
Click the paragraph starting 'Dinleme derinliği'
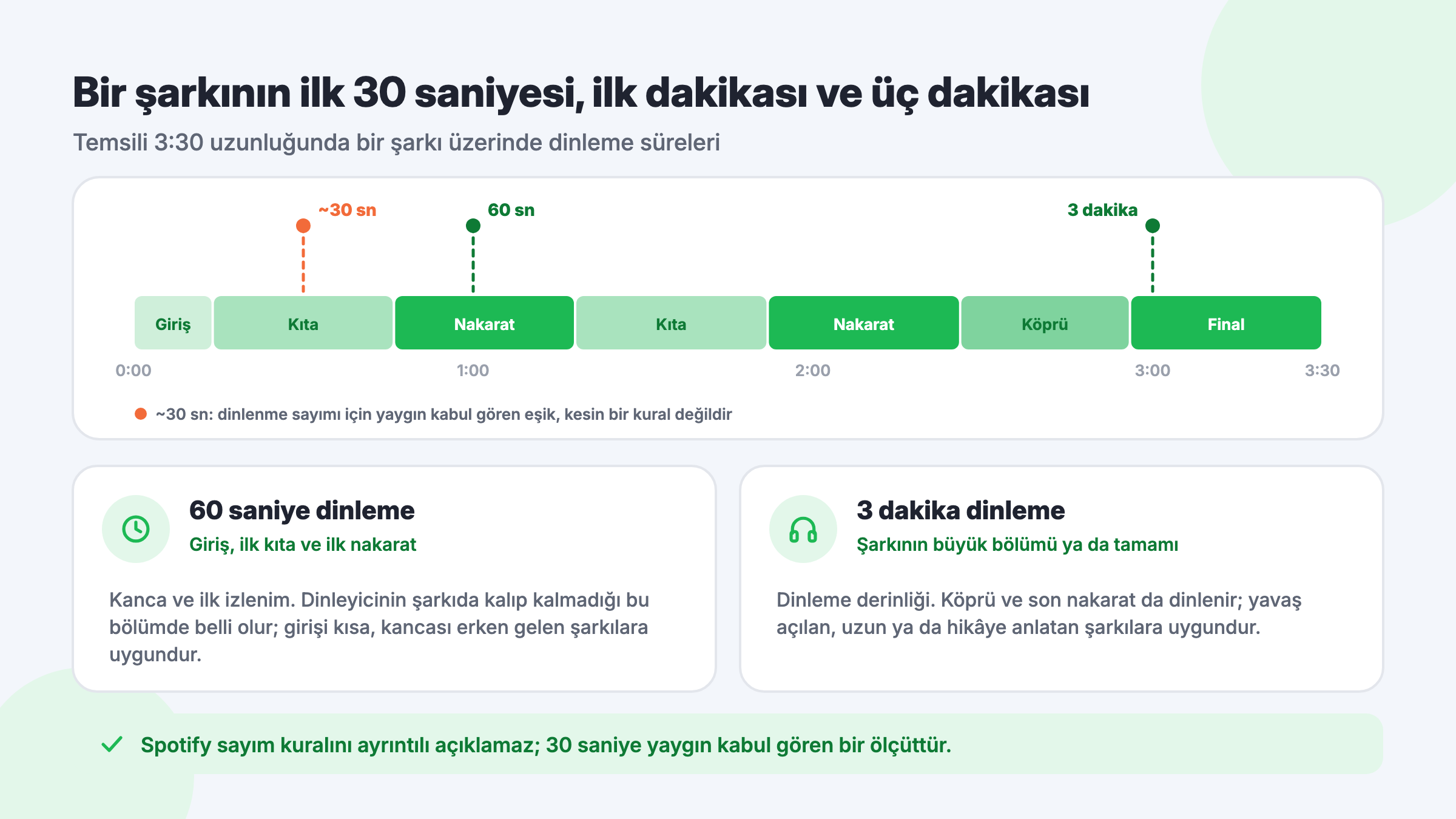(1039, 613)
